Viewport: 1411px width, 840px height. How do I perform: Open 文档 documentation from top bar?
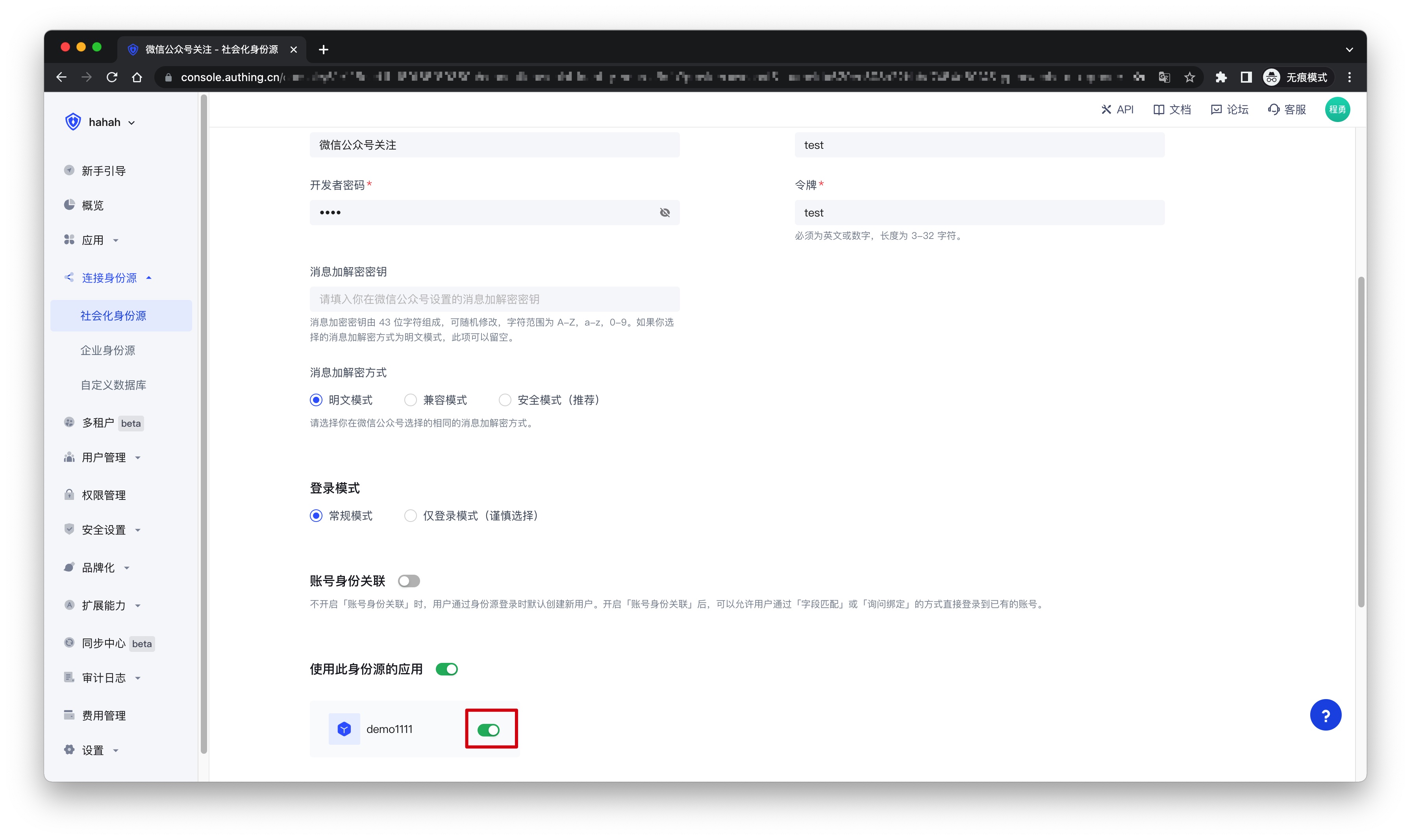tap(1172, 109)
